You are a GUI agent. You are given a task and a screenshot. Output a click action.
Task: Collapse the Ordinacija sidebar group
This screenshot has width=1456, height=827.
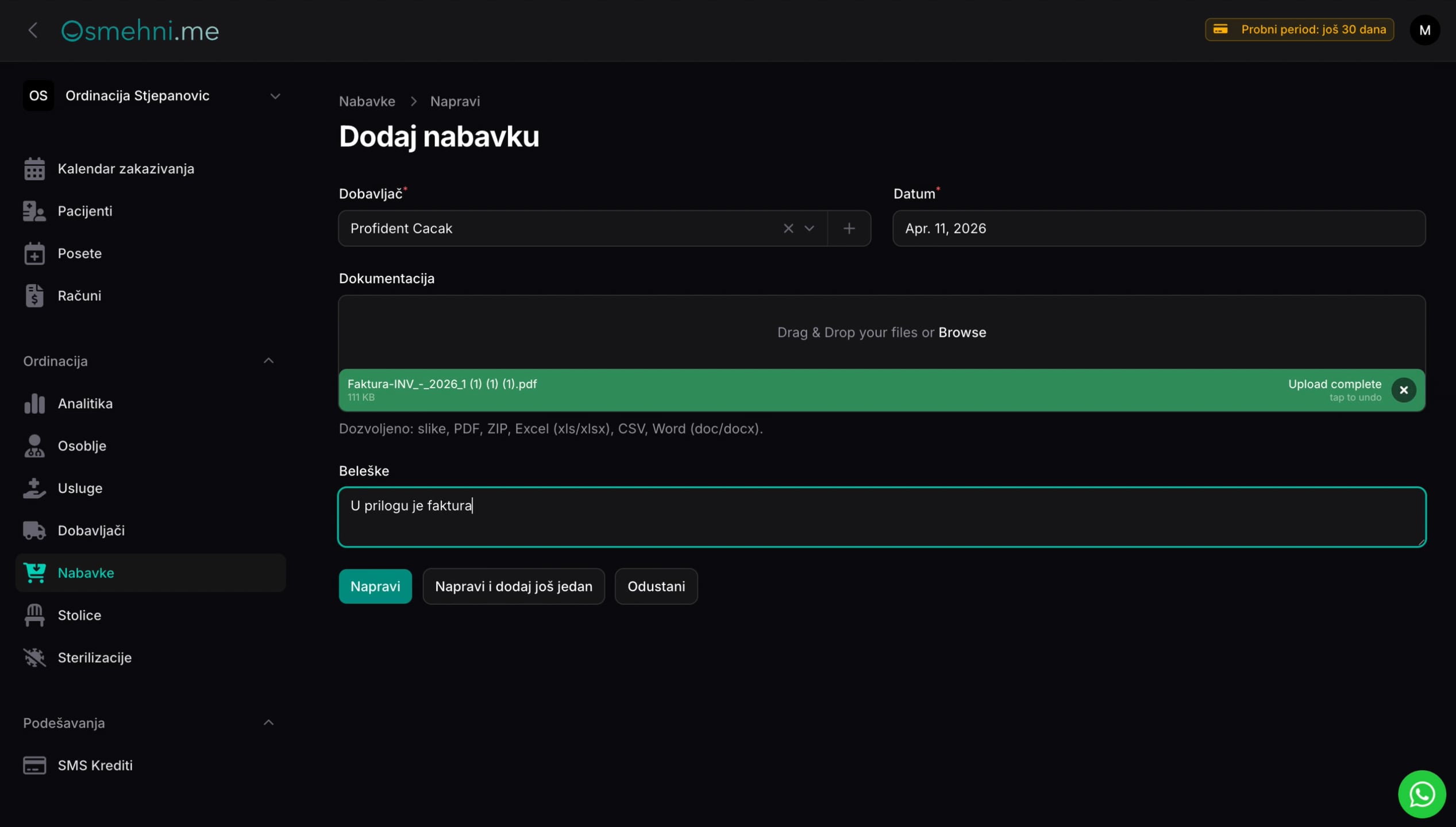[x=268, y=361]
